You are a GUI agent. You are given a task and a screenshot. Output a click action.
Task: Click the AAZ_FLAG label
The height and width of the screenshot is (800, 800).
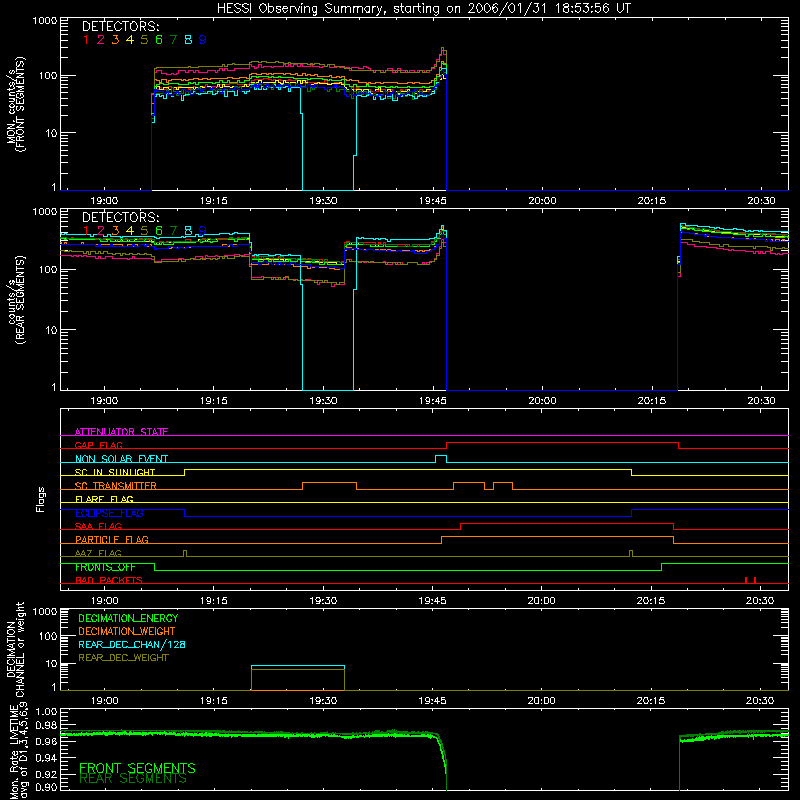pos(98,553)
